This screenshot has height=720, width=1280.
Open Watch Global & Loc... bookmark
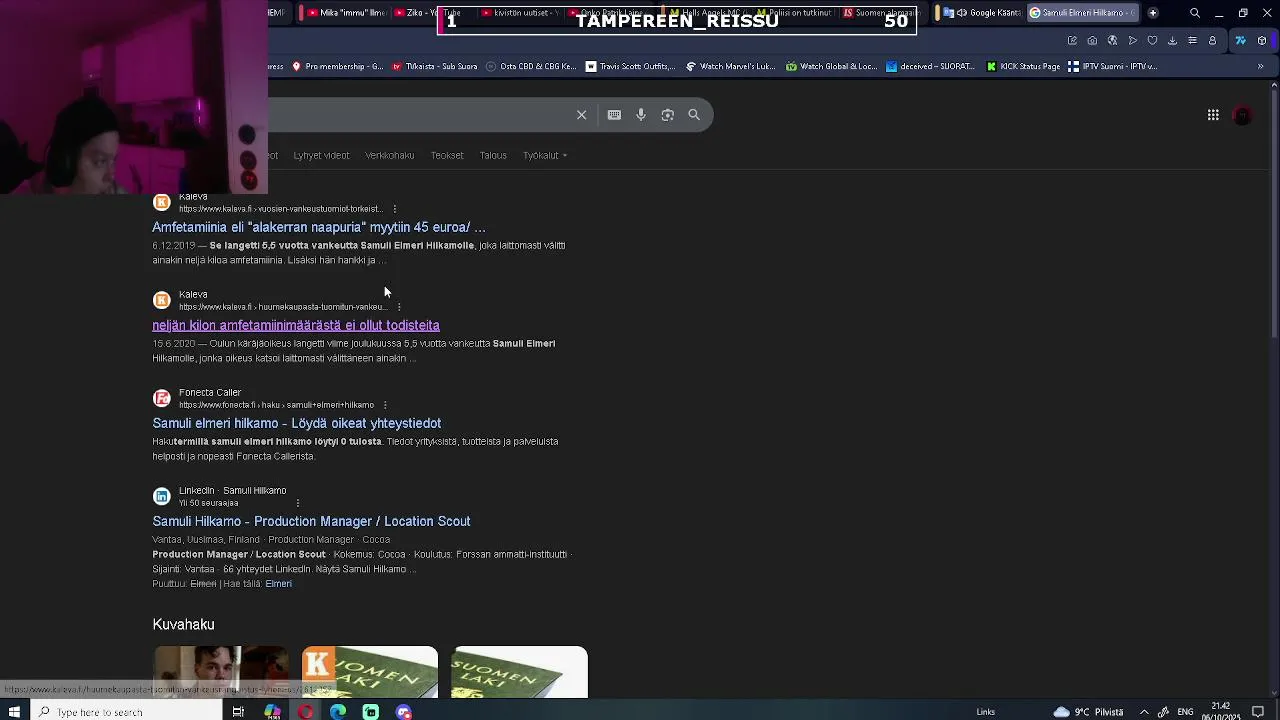point(831,67)
